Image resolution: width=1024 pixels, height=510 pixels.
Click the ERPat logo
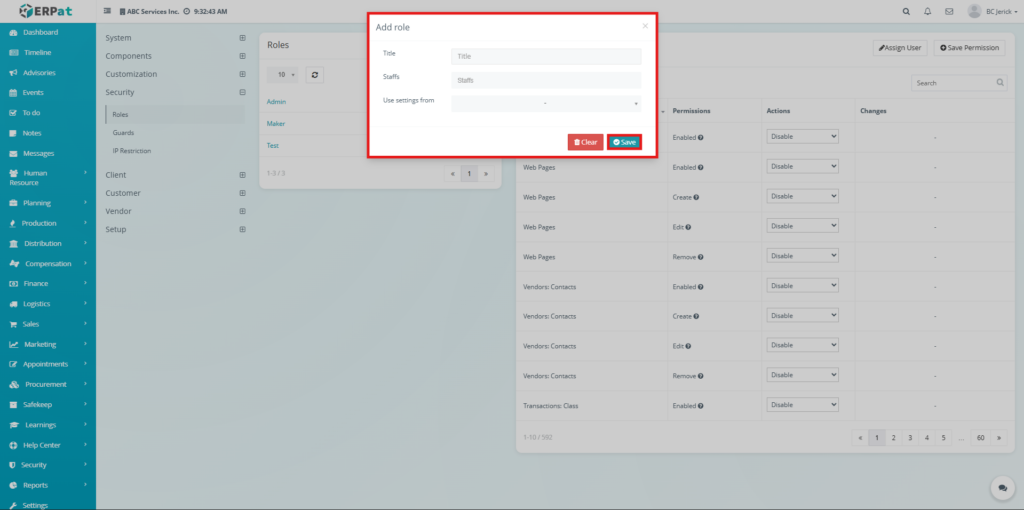(x=47, y=11)
